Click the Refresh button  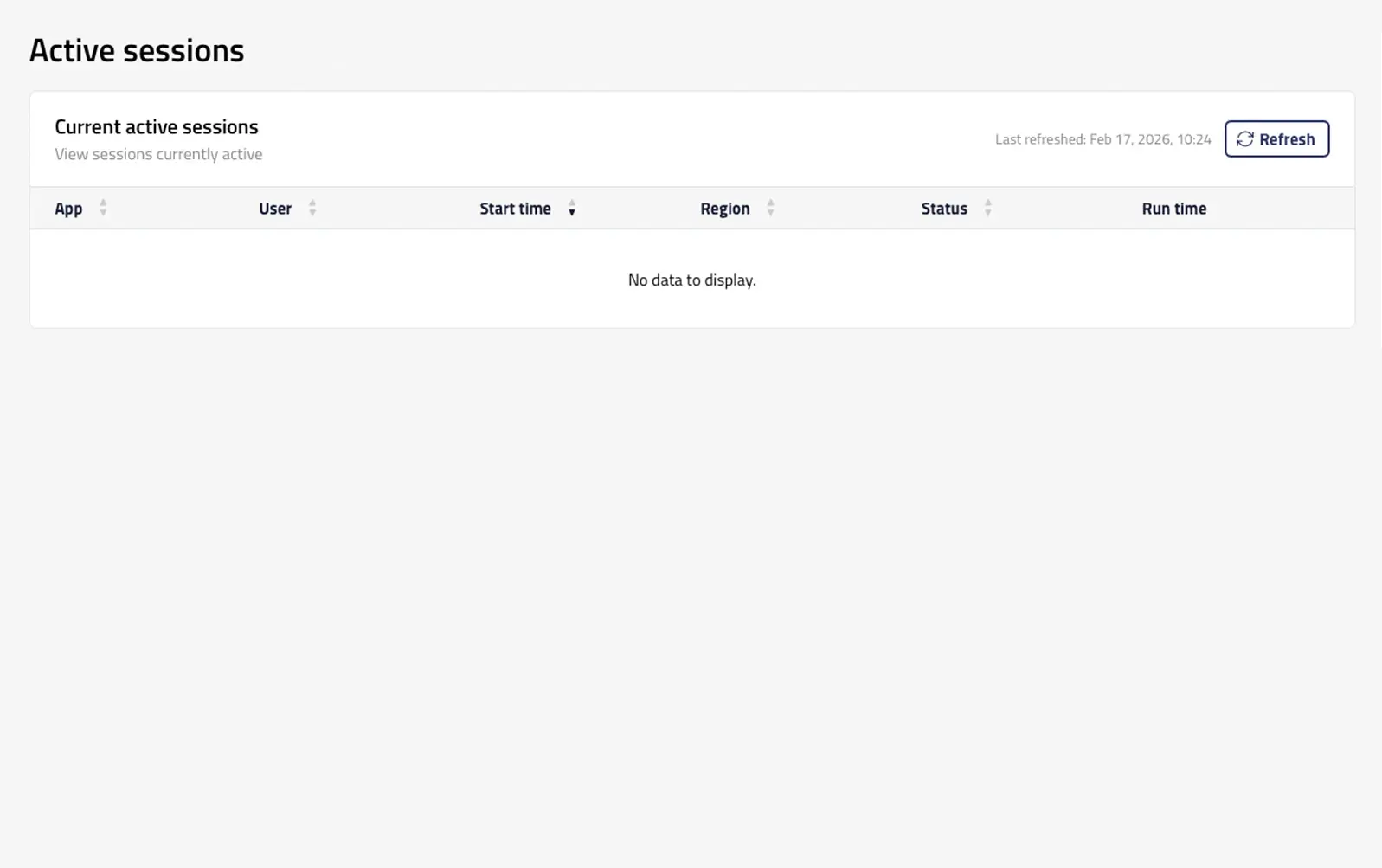[x=1276, y=139]
